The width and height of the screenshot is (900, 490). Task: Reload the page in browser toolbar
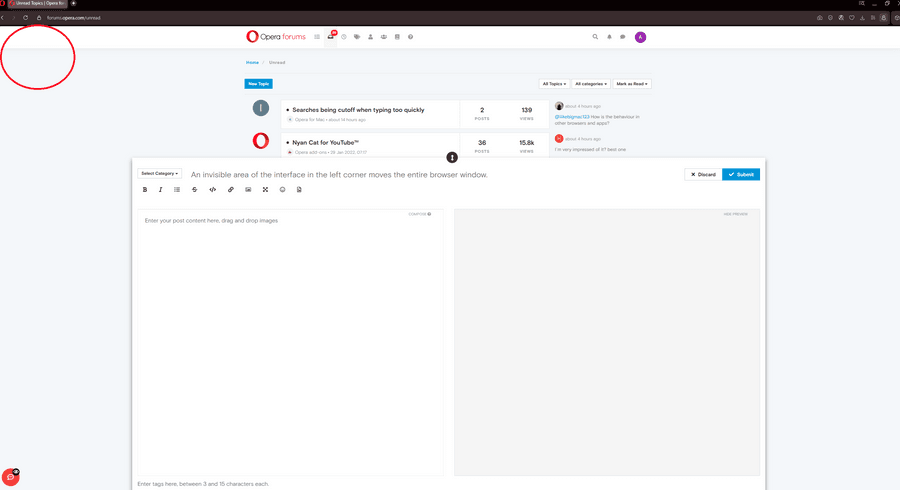25,18
